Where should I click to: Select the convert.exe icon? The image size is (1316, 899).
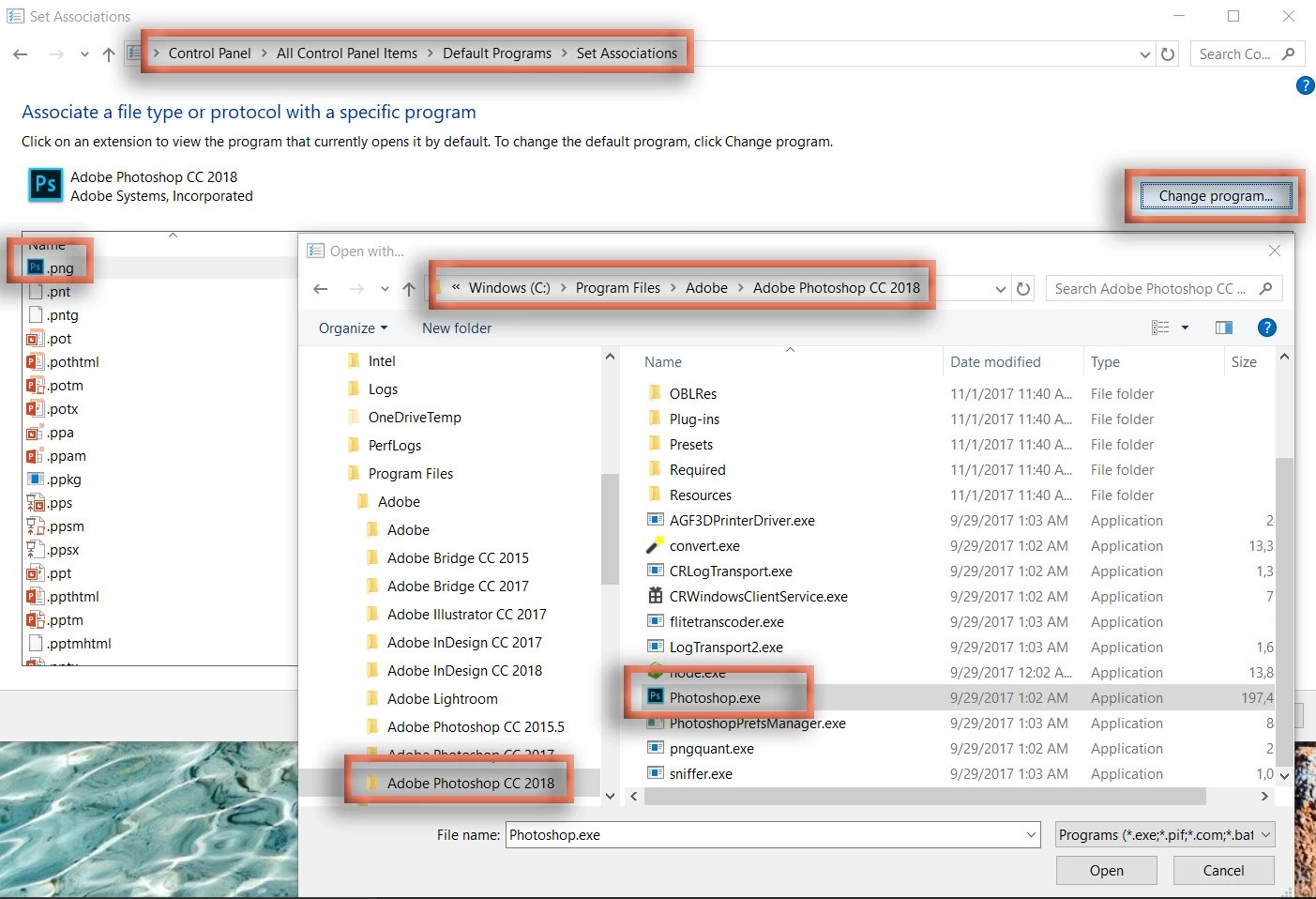click(x=655, y=545)
